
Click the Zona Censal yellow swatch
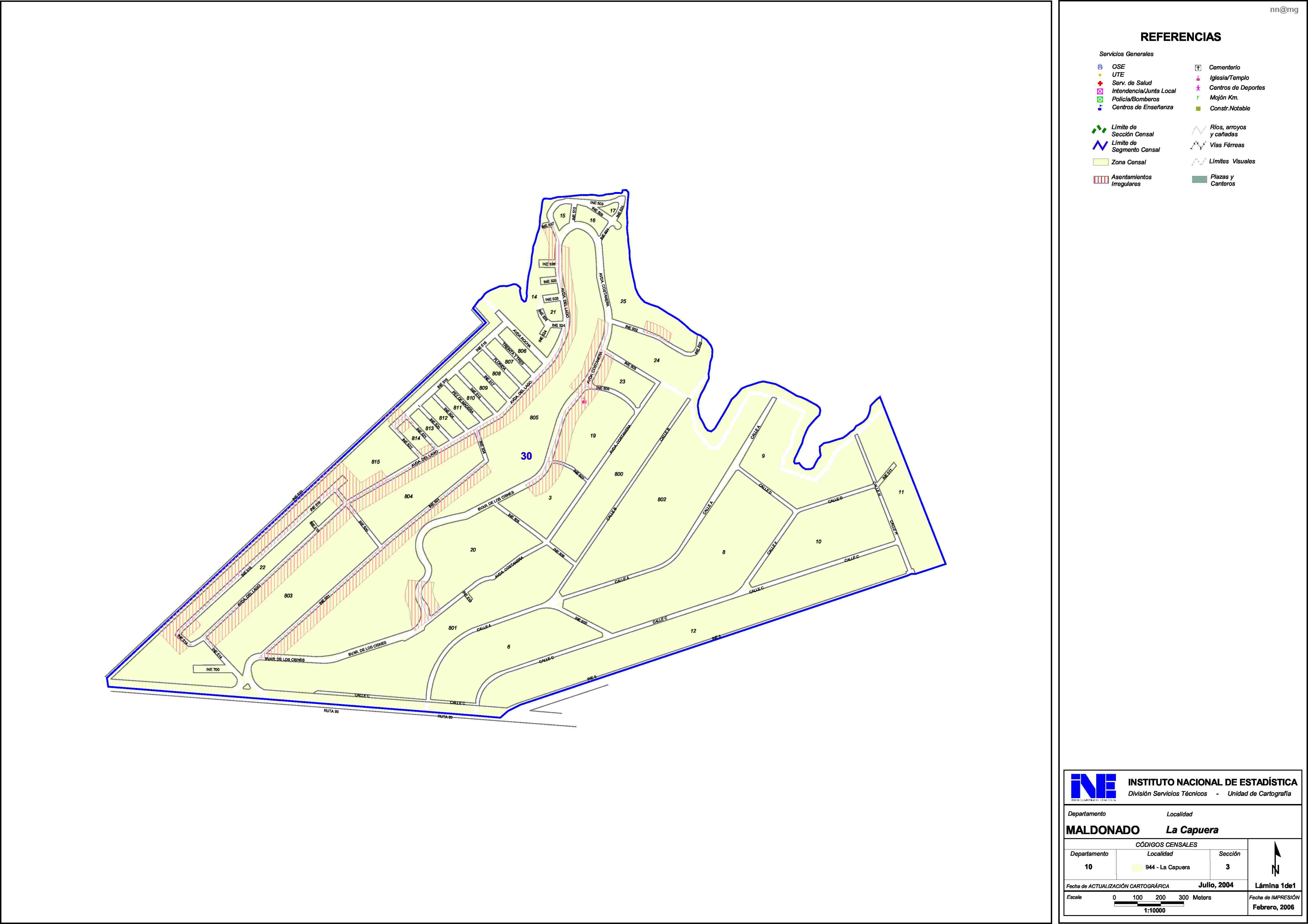(1101, 162)
